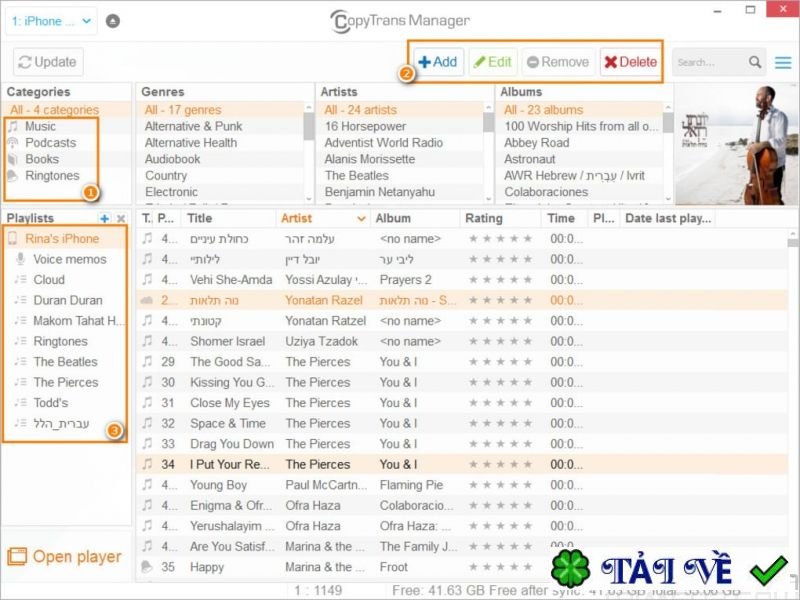Open the Makom Tahat playlist
Image resolution: width=800 pixels, height=600 pixels.
click(x=78, y=320)
